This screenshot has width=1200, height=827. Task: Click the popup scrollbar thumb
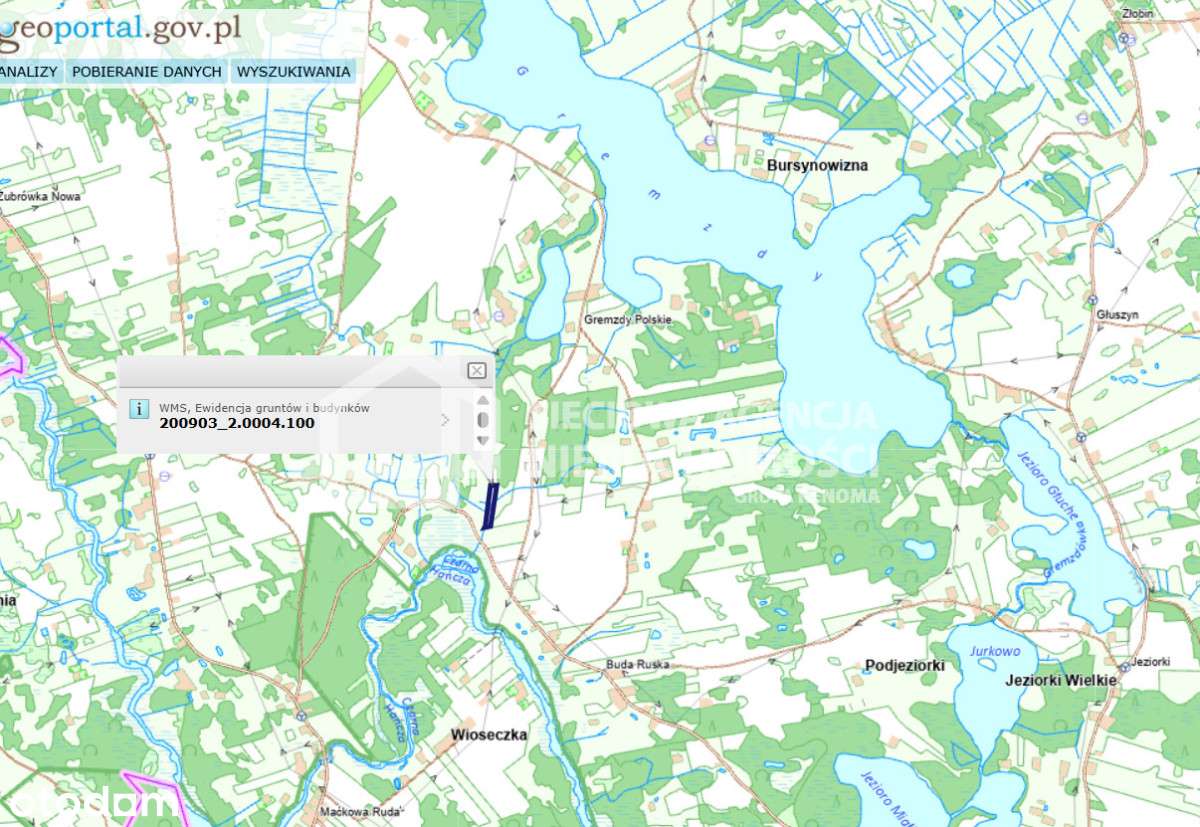coord(483,419)
